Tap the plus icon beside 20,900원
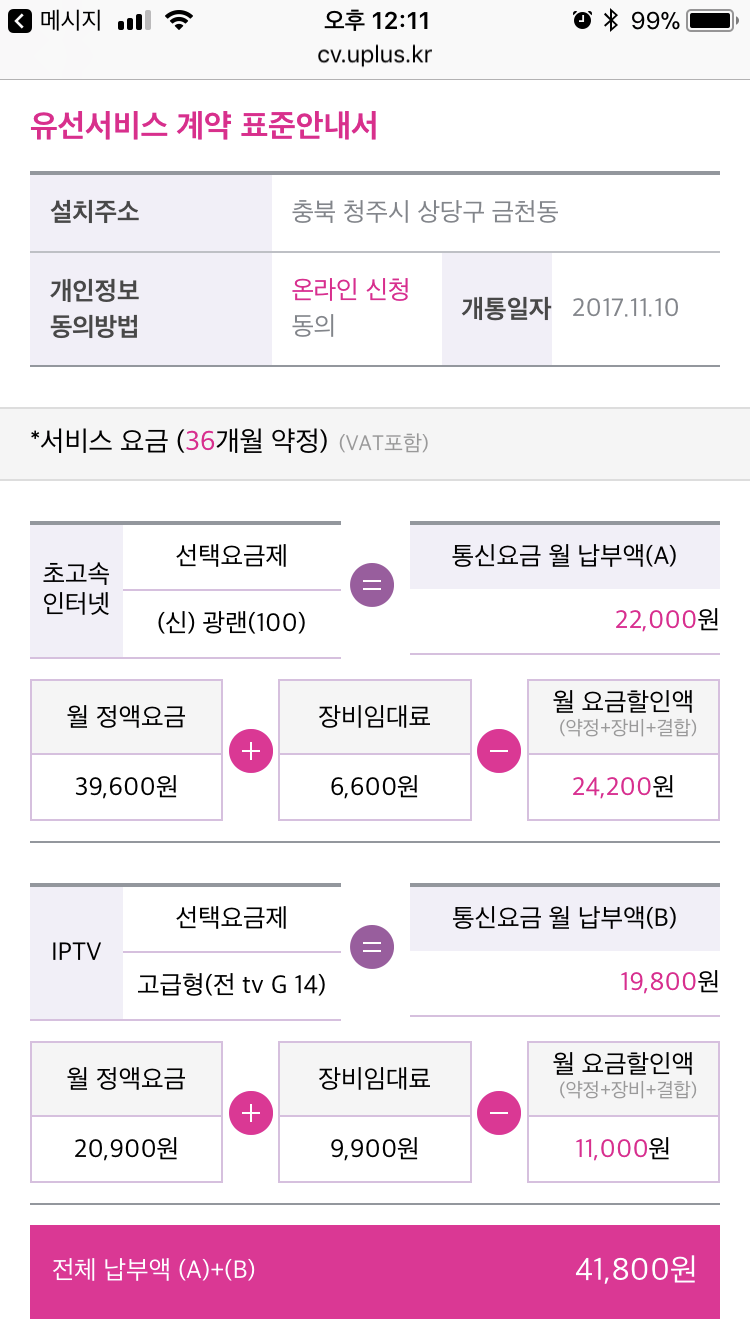The height and width of the screenshot is (1334, 750). 251,1113
